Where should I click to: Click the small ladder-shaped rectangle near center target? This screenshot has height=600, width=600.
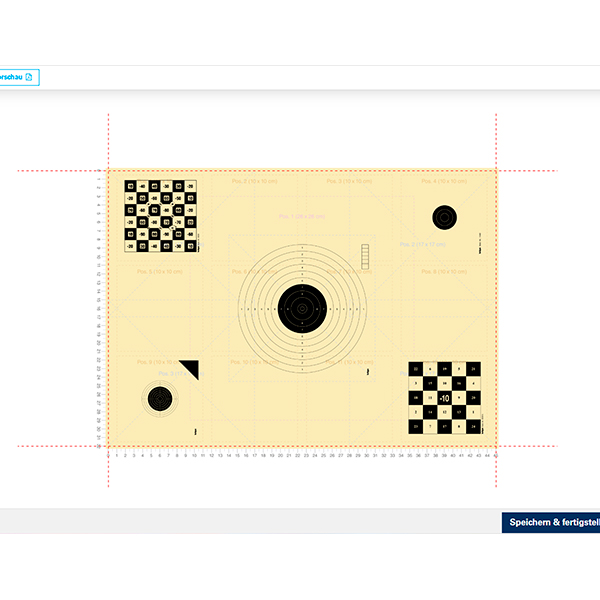pyautogui.click(x=366, y=254)
